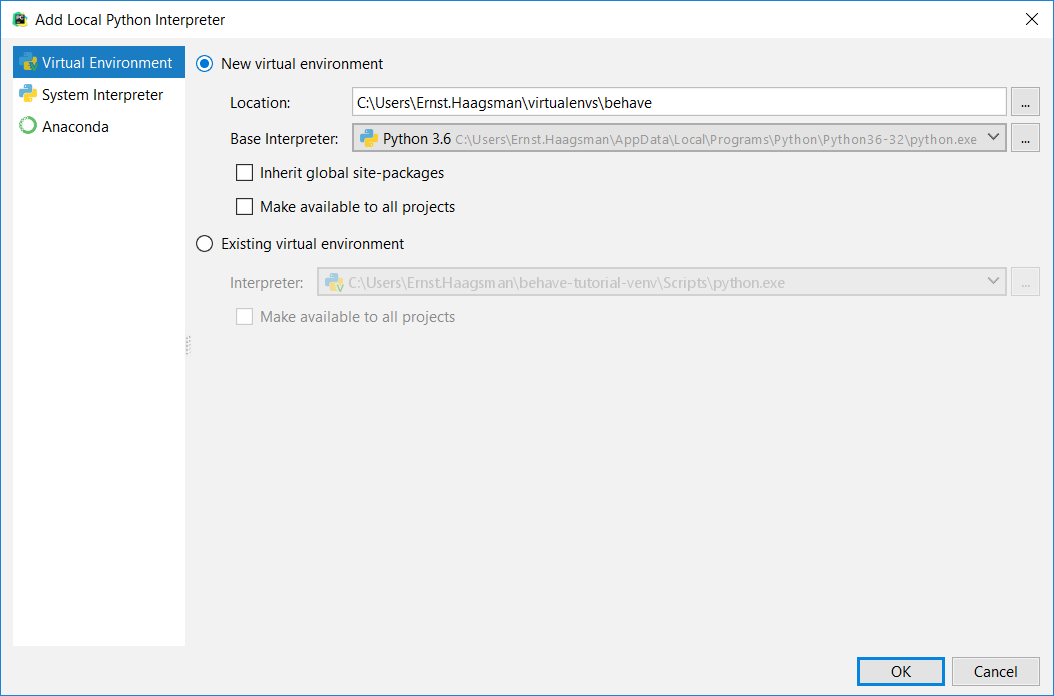The width and height of the screenshot is (1054, 696).
Task: Click the Anaconda ring icon
Action: click(28, 126)
